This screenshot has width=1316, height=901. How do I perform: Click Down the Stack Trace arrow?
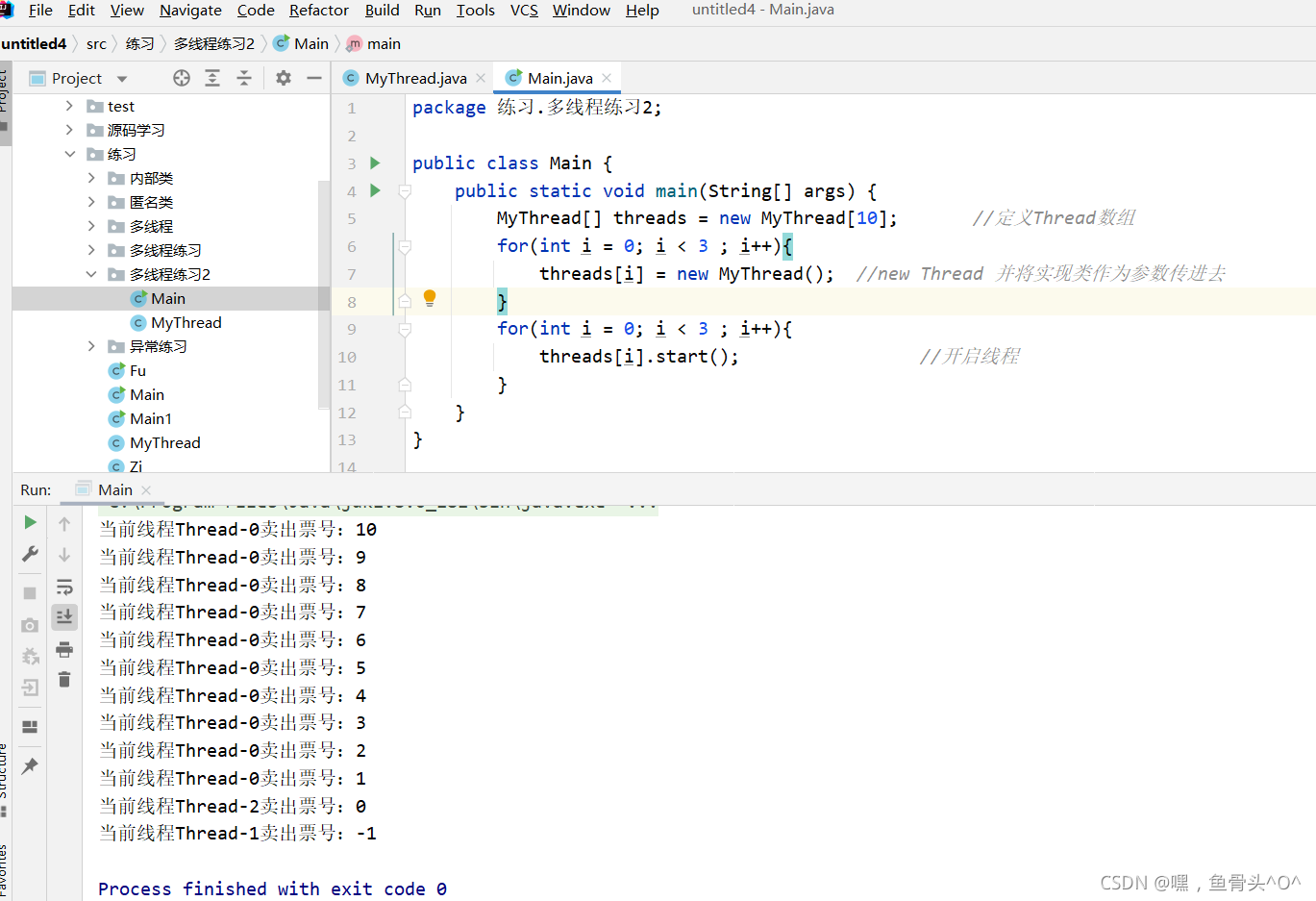point(64,555)
